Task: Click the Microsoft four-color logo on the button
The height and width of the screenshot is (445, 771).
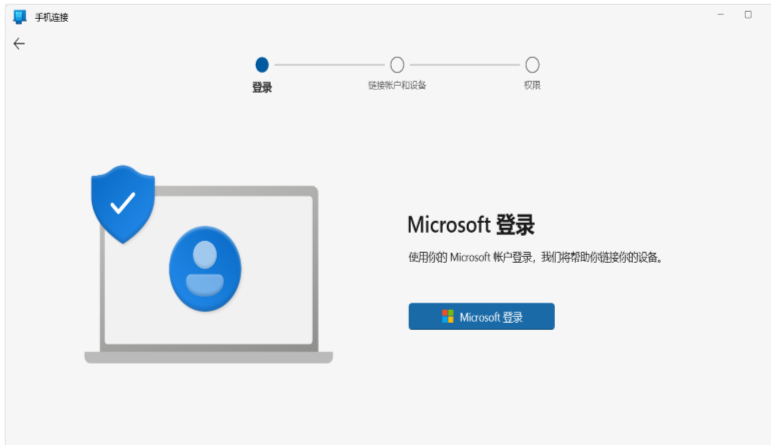Action: coord(448,317)
